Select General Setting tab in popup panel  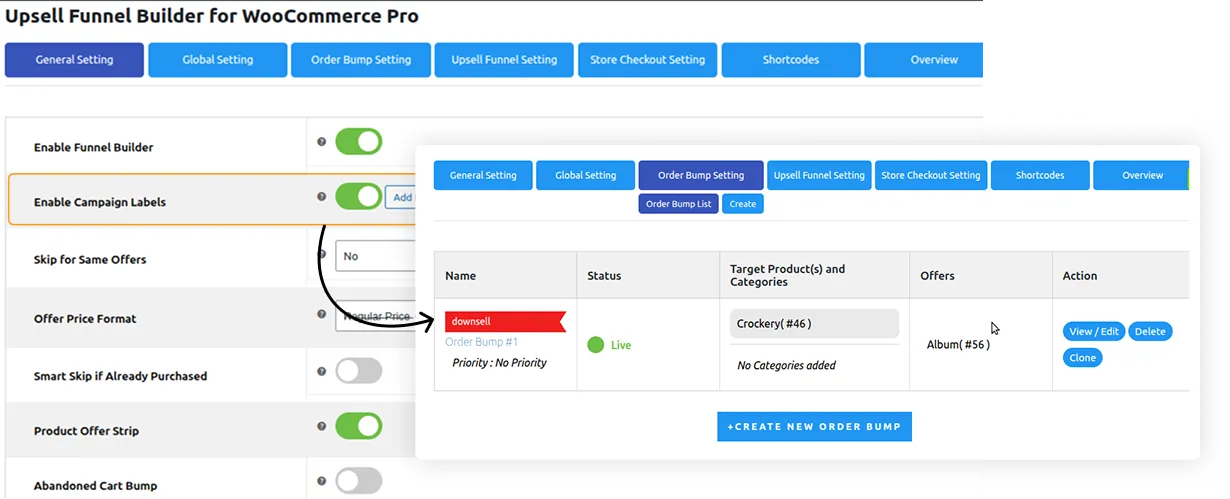click(483, 175)
